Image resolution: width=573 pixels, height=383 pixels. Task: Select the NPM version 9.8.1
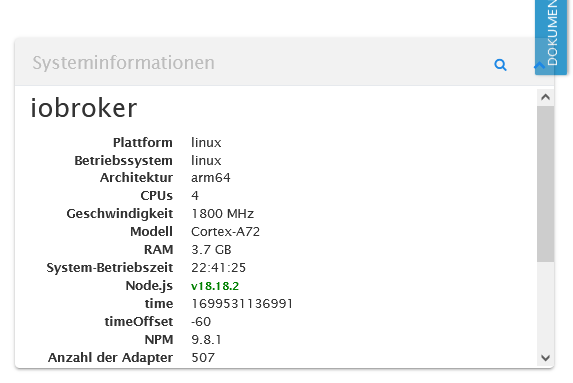tap(206, 340)
